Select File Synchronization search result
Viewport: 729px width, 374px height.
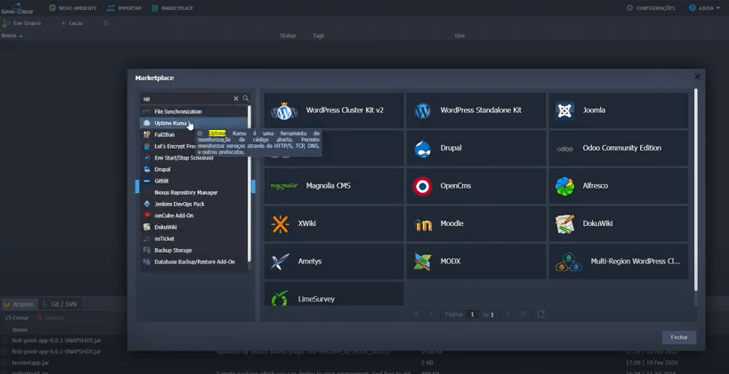[194, 112]
